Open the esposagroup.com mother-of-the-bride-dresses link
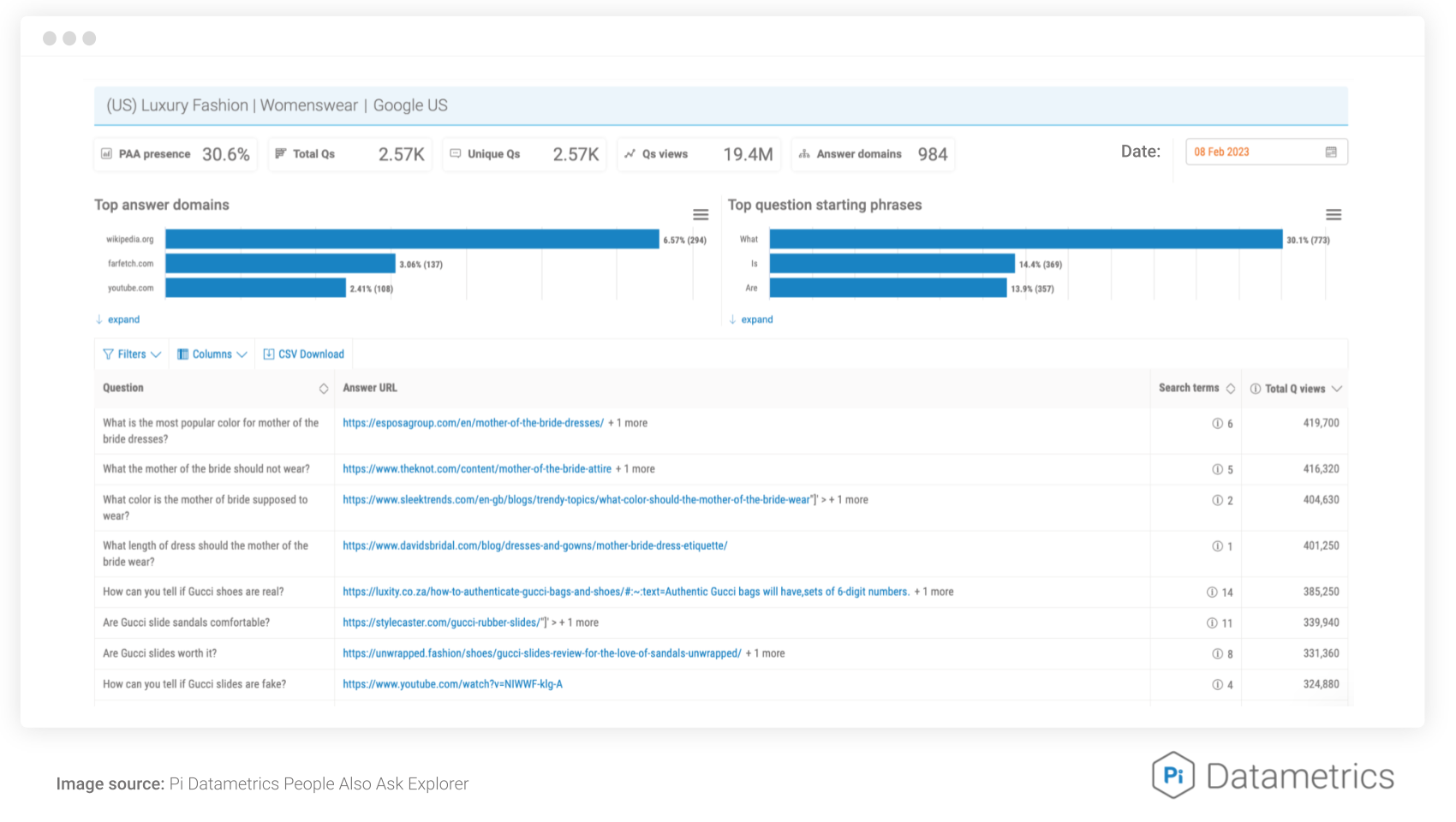 [473, 423]
